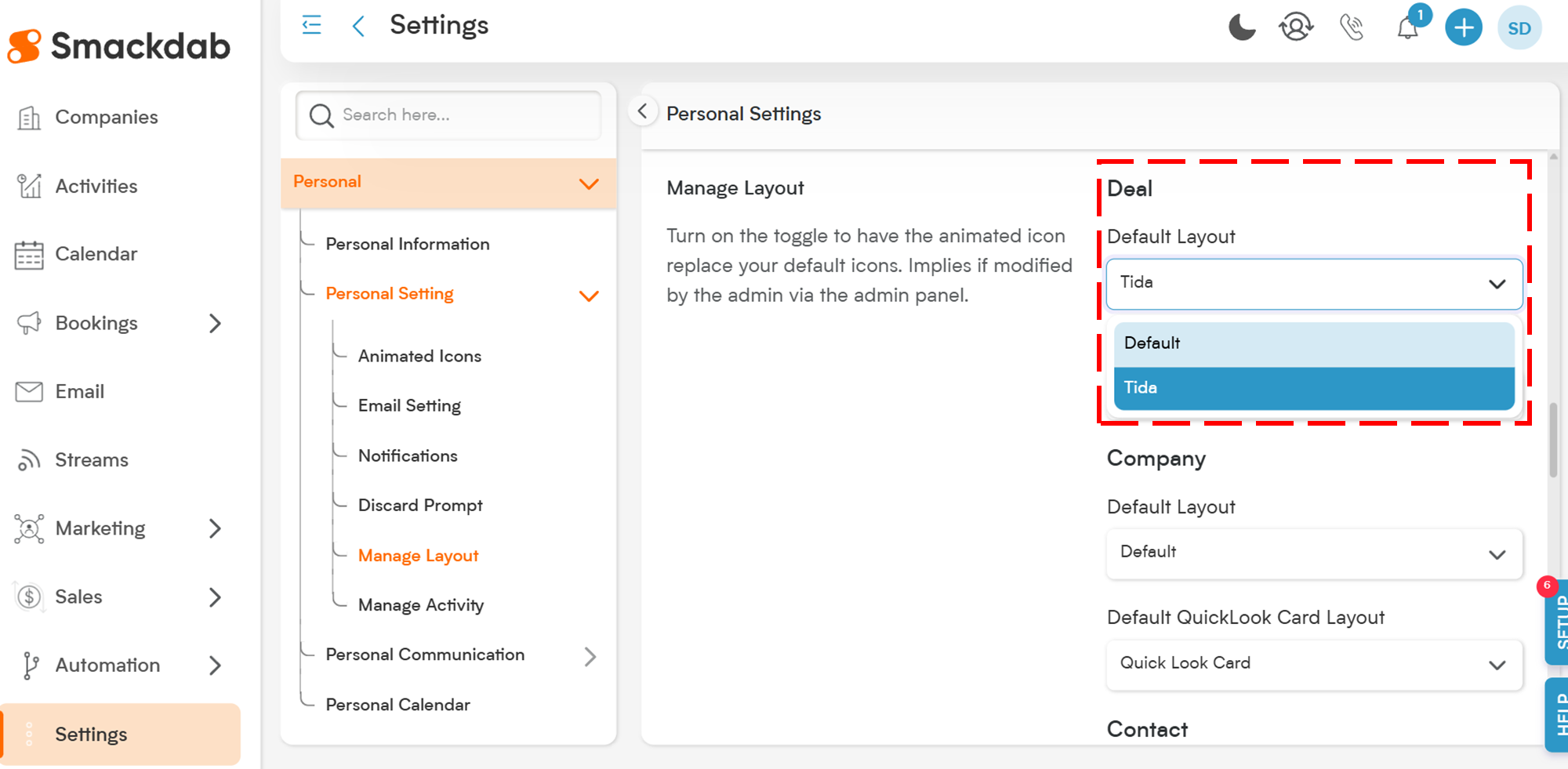The height and width of the screenshot is (769, 1568).
Task: Toggle dark mode moon icon
Action: tap(1241, 27)
